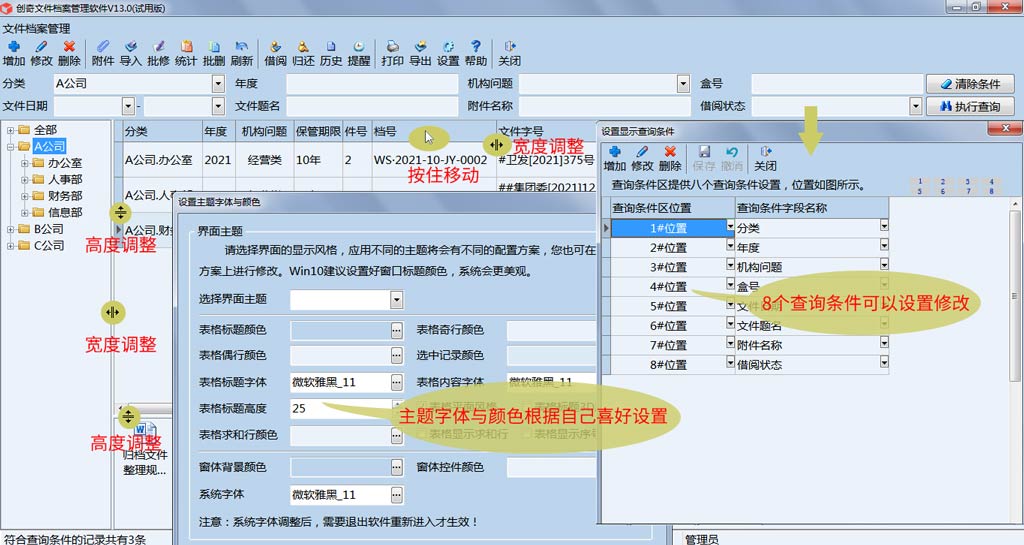Click the 文件档案管理 menu label
Viewport: 1024px width, 545px height.
coord(37,29)
